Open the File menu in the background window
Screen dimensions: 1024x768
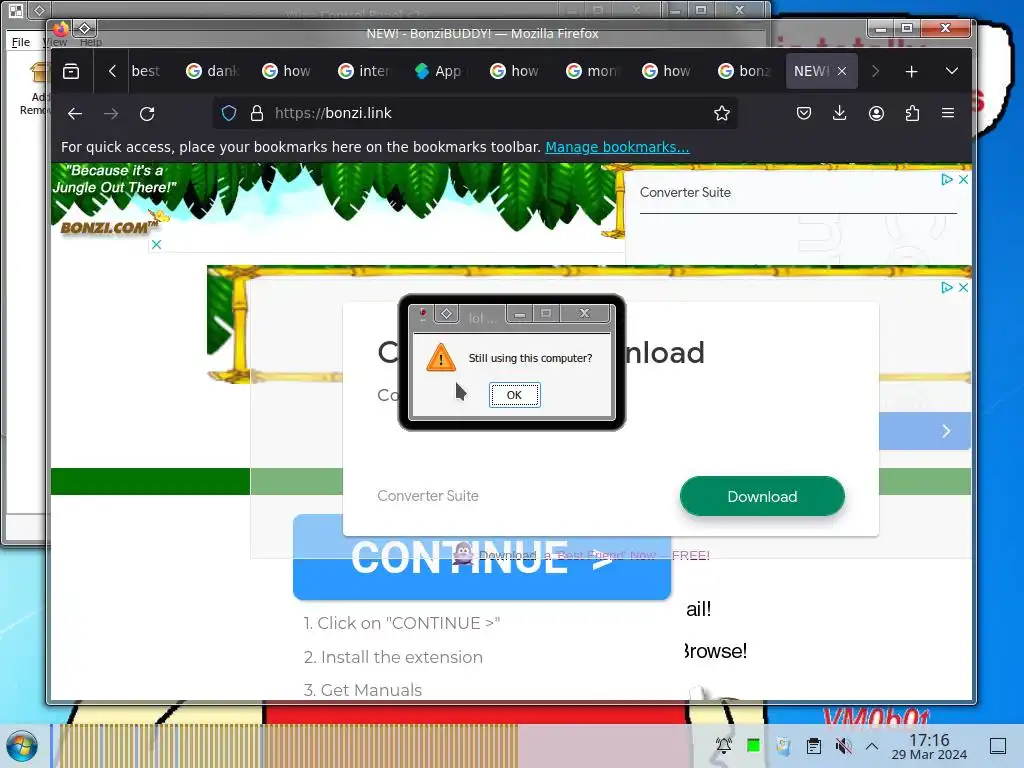(x=21, y=42)
